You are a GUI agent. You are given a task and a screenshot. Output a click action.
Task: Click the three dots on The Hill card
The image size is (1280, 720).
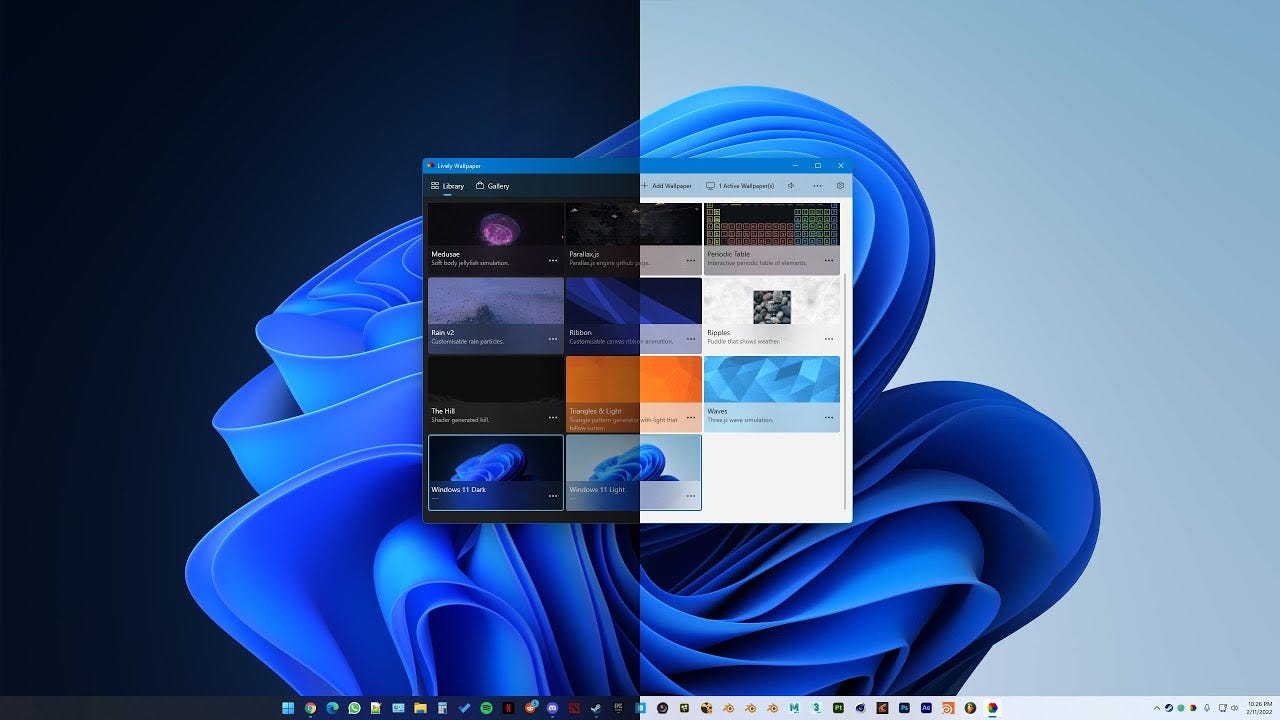tap(553, 417)
